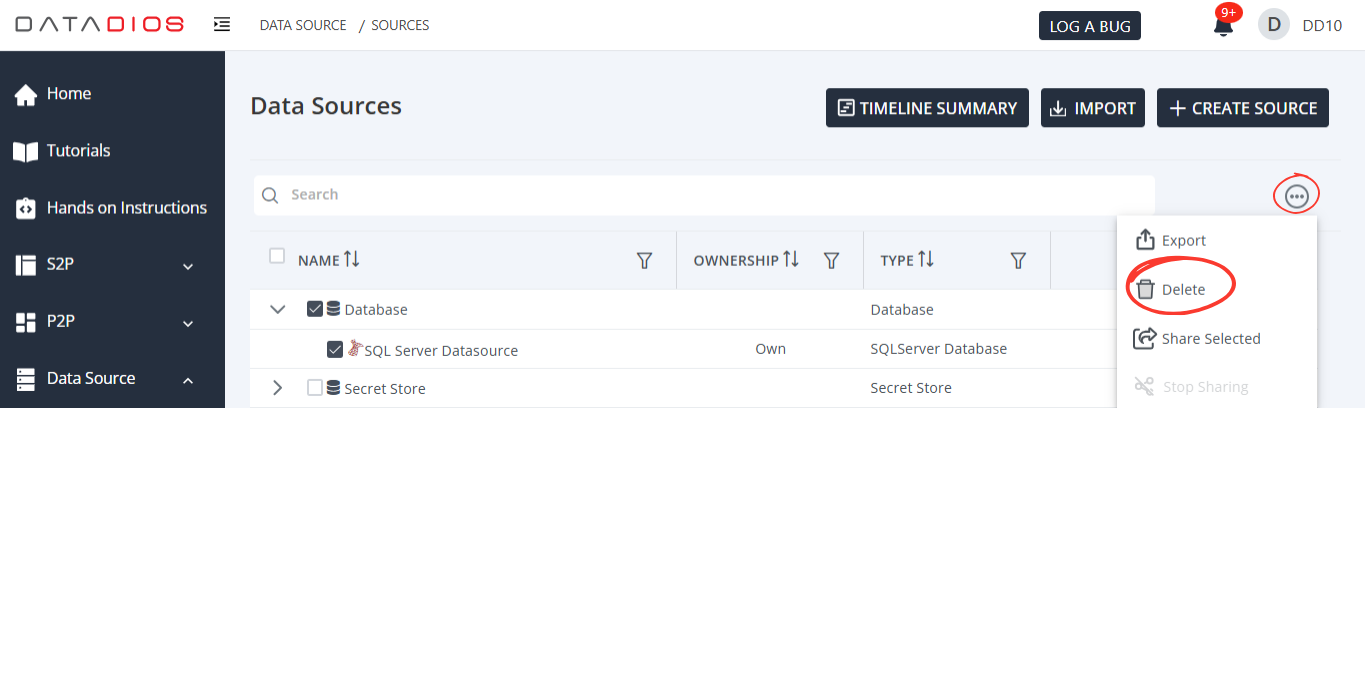Choose Export from the options menu
This screenshot has width=1365, height=685.
pos(1182,241)
